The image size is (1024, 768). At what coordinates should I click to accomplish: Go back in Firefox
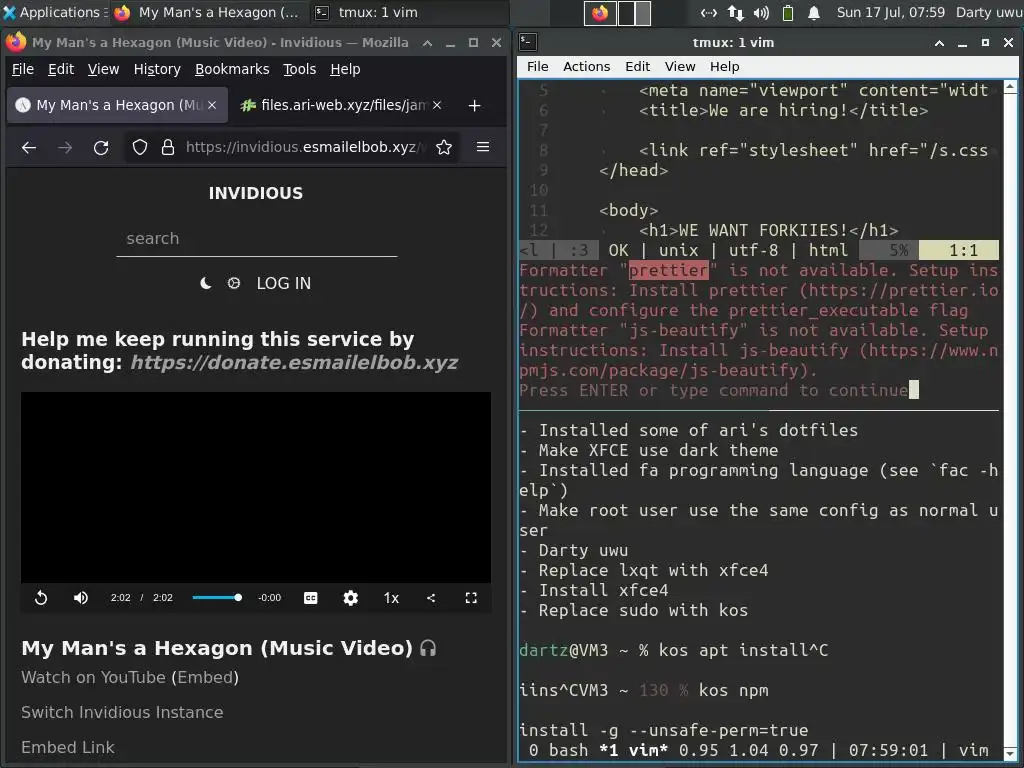coord(29,148)
